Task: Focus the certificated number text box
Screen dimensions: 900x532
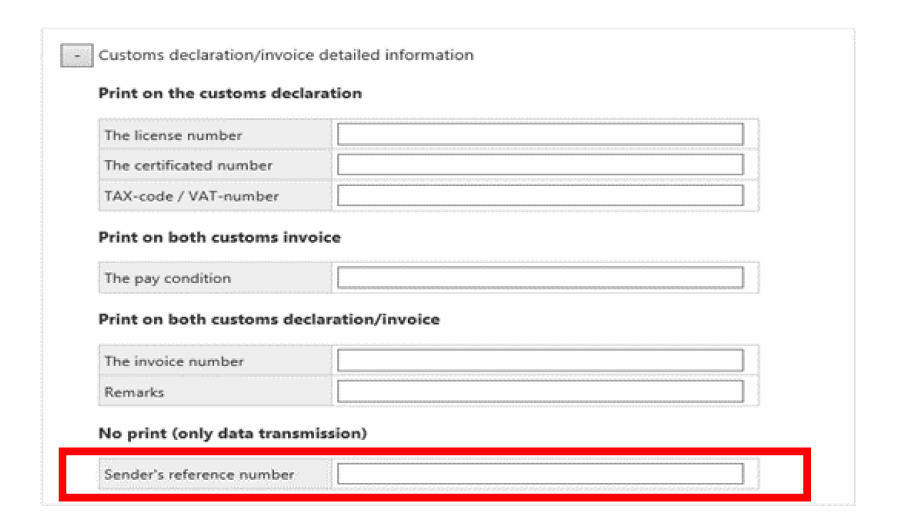Action: click(x=540, y=165)
